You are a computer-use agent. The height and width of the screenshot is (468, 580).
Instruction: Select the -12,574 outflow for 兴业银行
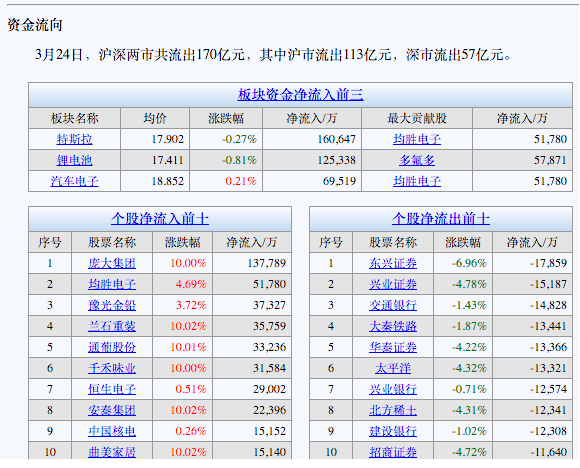[548, 389]
